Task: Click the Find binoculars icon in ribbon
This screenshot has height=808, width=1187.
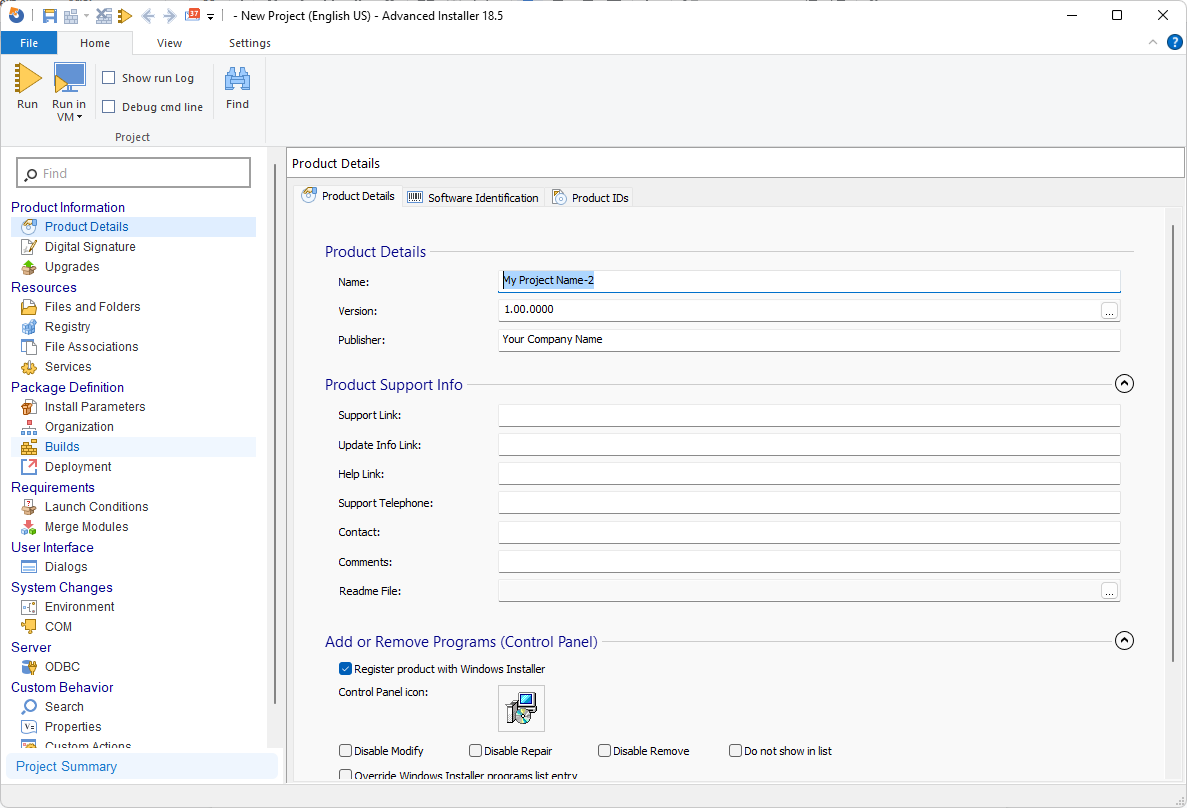Action: 237,79
